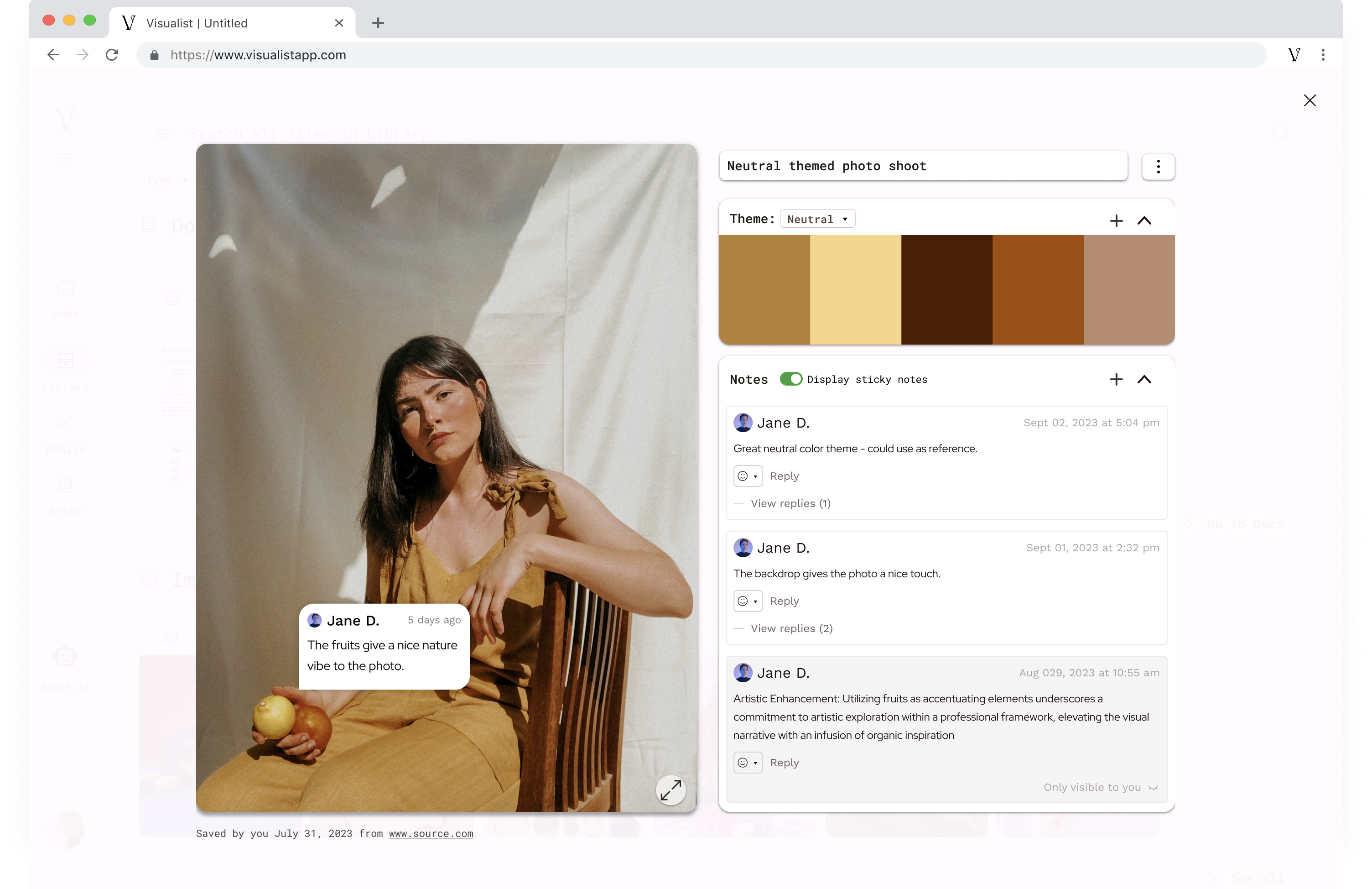View replies (2) on backdrop note

791,628
